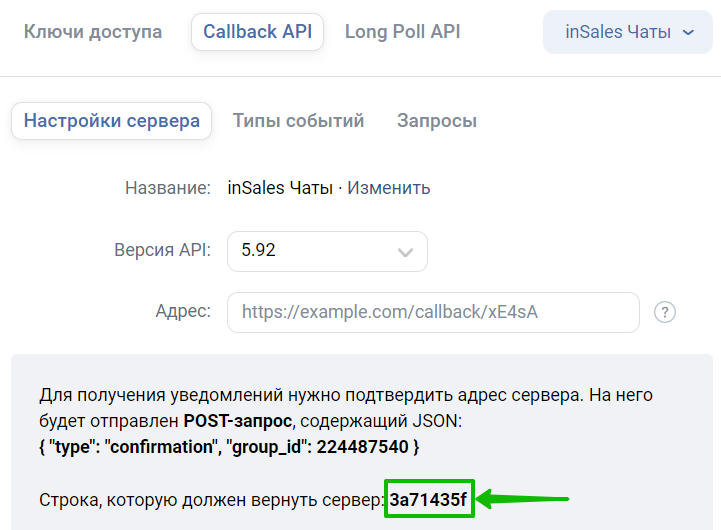The width and height of the screenshot is (721, 530).
Task: Click the bold POST-запрос text
Action: tap(238, 421)
